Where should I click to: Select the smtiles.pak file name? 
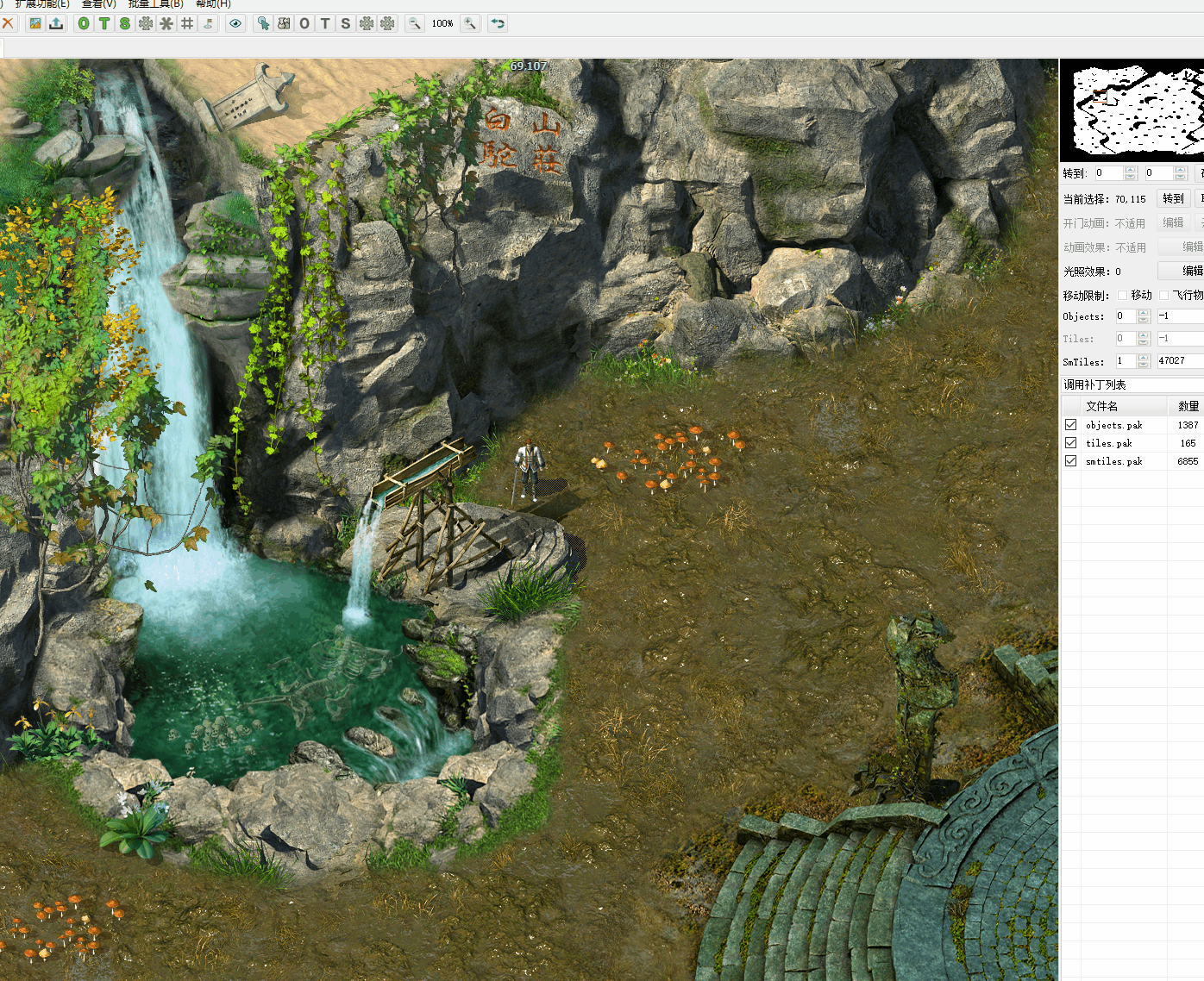coord(1113,461)
